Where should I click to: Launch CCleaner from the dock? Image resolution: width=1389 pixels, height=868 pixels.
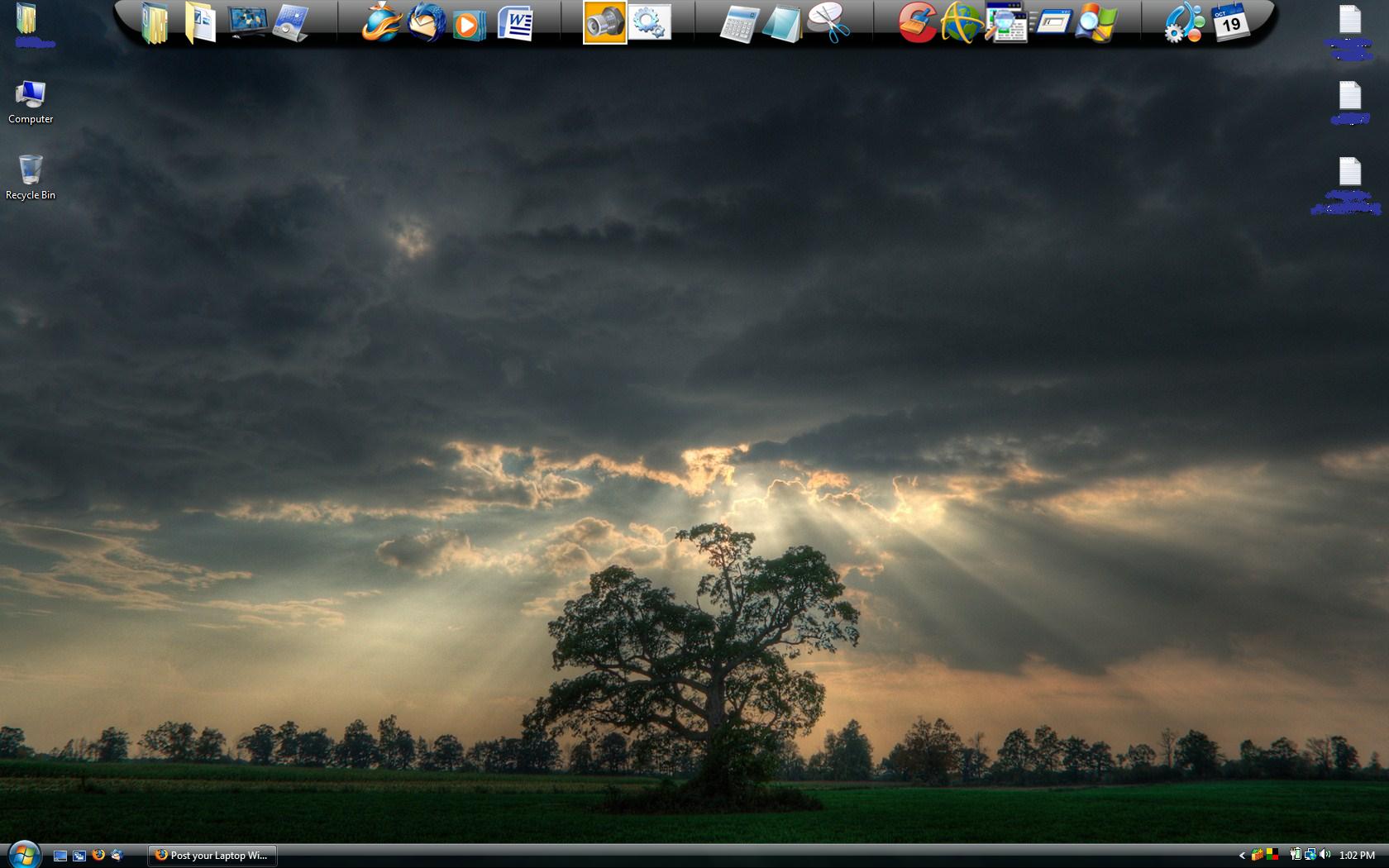tap(917, 22)
